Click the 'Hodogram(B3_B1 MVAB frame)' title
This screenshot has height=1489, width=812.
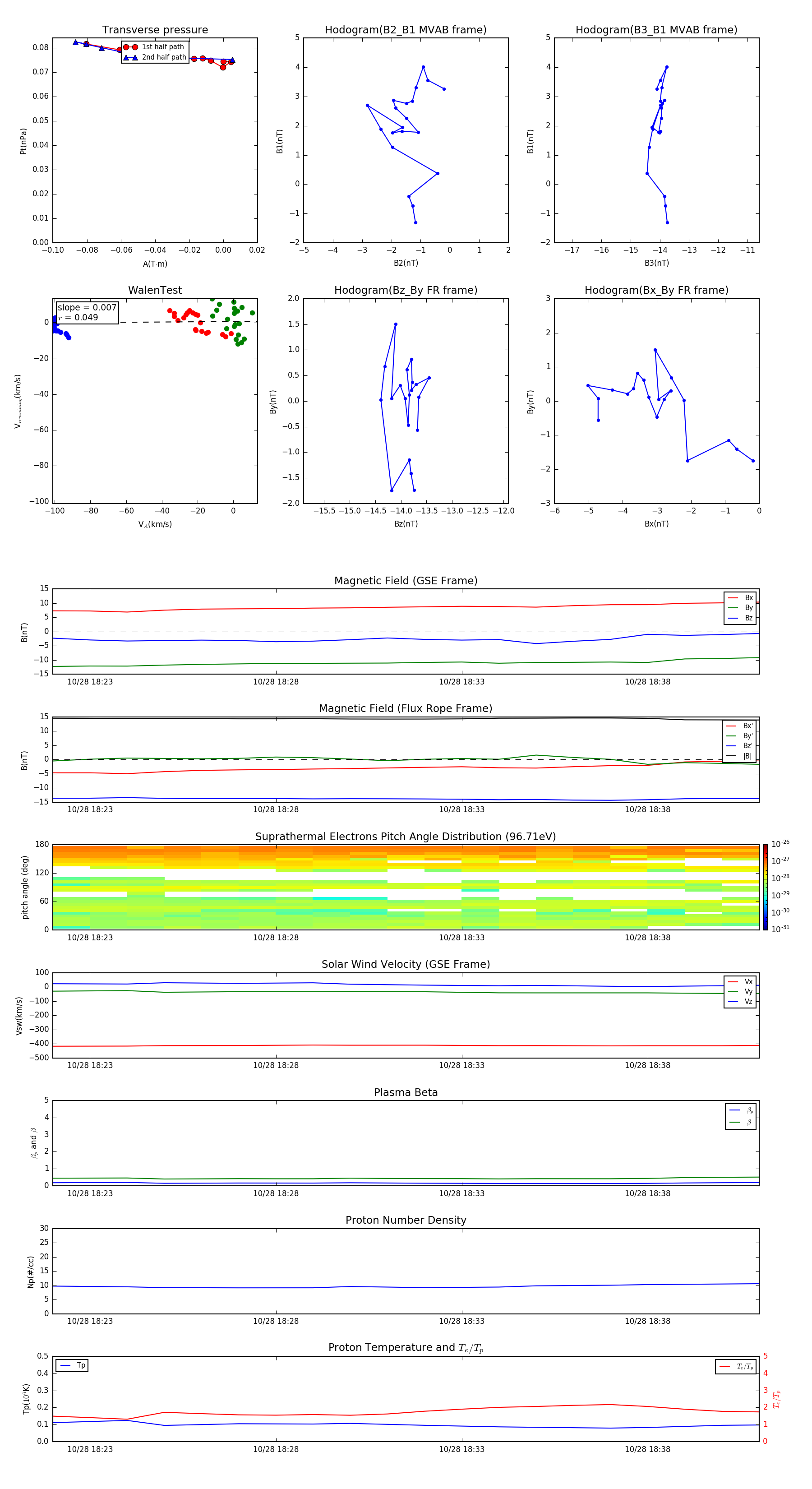[656, 30]
